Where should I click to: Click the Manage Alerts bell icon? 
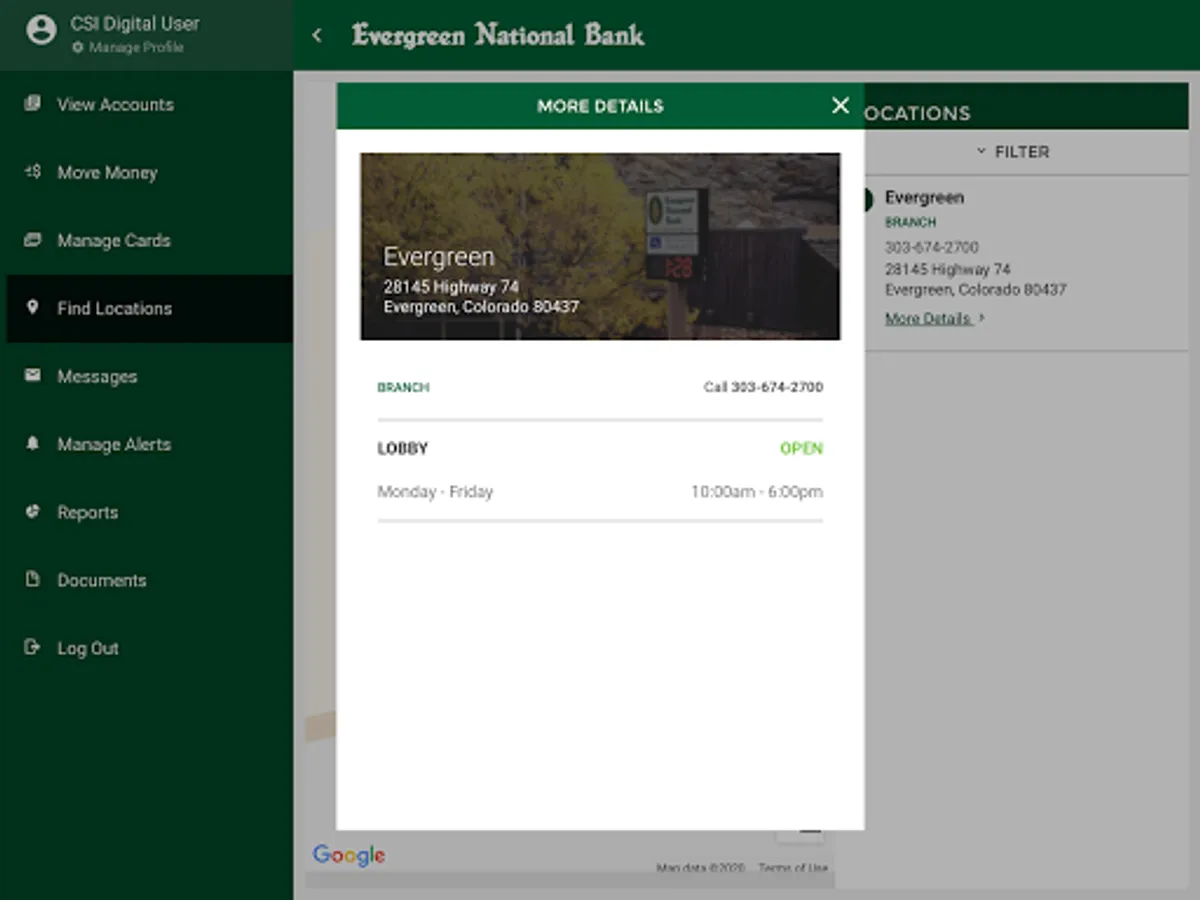click(33, 443)
